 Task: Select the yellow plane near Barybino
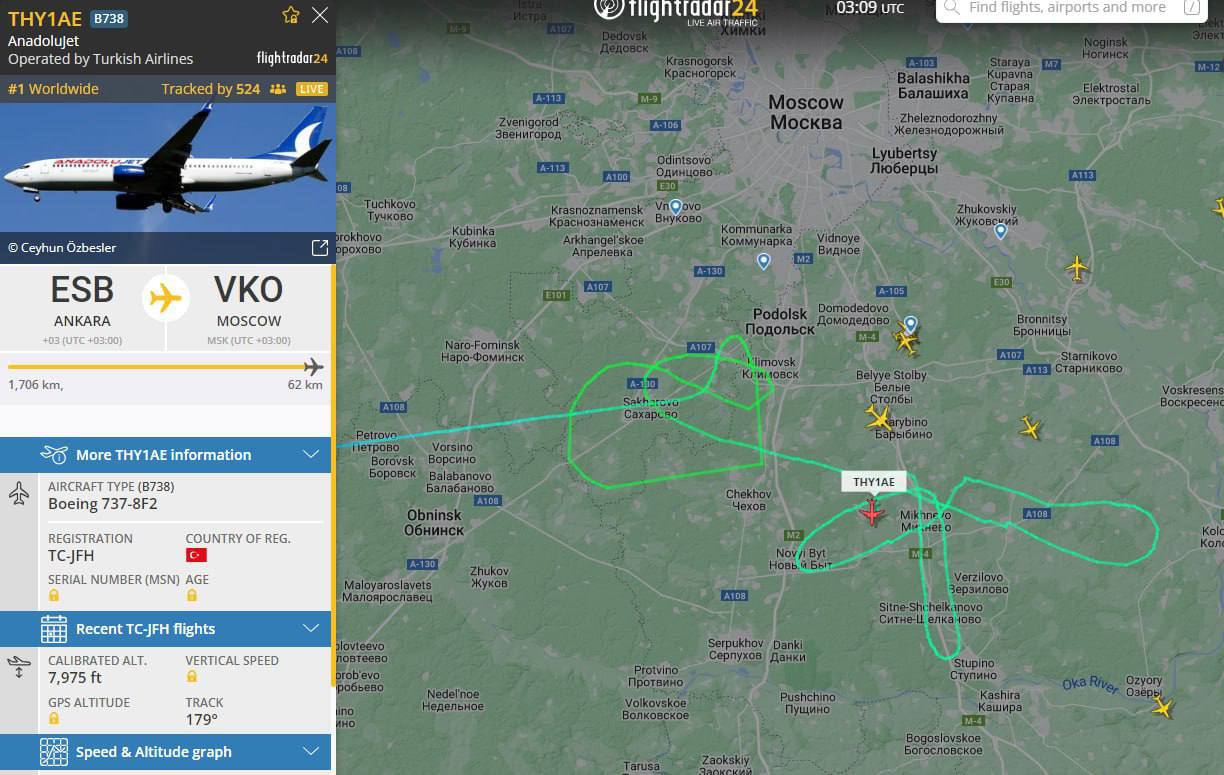point(879,417)
